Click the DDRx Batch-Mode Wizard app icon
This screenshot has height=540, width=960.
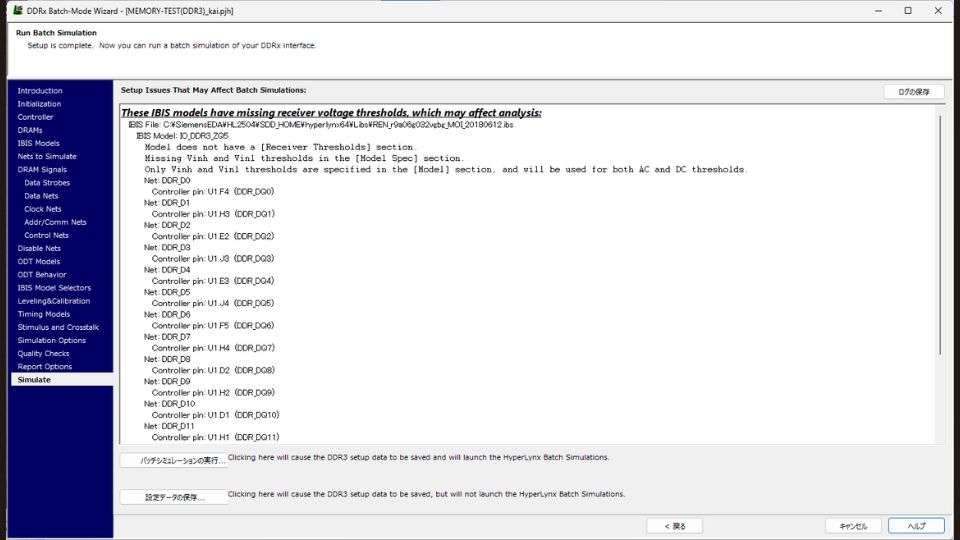[18, 10]
